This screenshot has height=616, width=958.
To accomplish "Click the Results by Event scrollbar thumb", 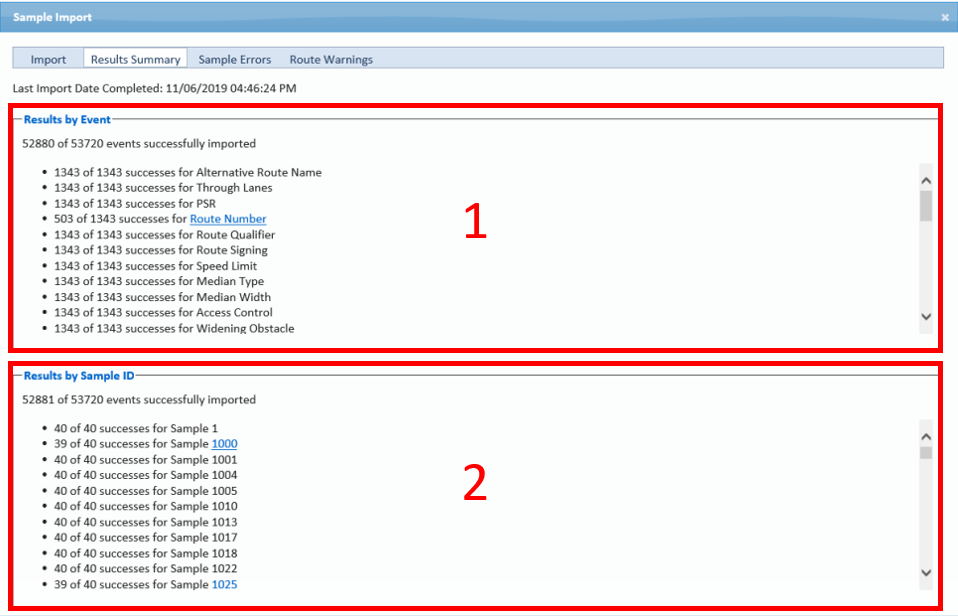I will click(926, 206).
